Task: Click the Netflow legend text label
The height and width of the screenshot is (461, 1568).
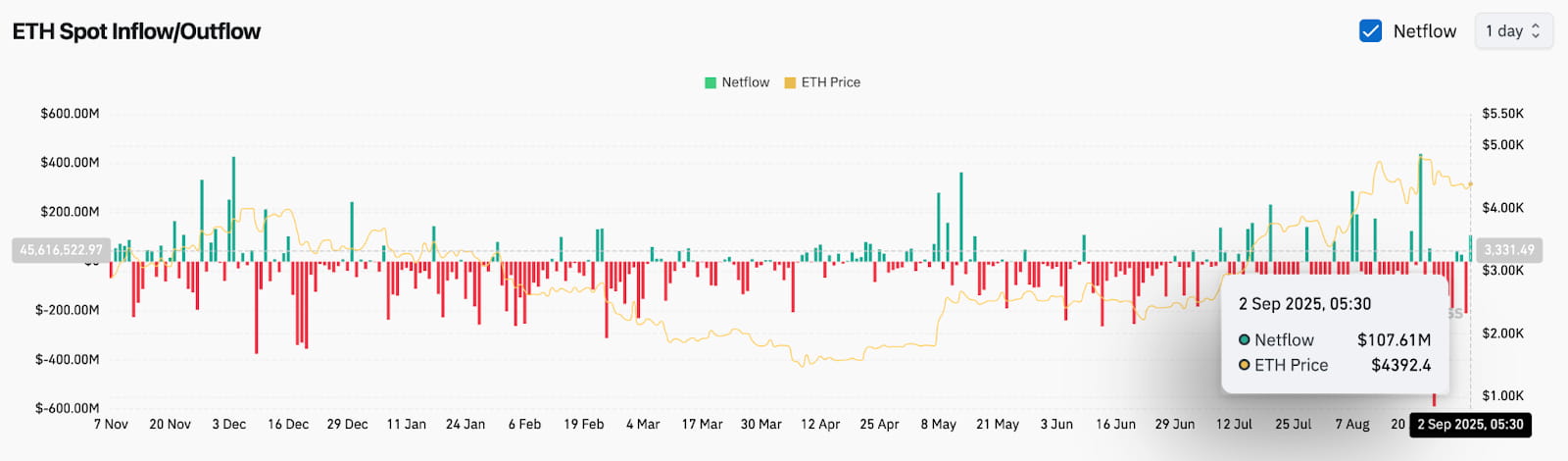Action: tap(745, 82)
